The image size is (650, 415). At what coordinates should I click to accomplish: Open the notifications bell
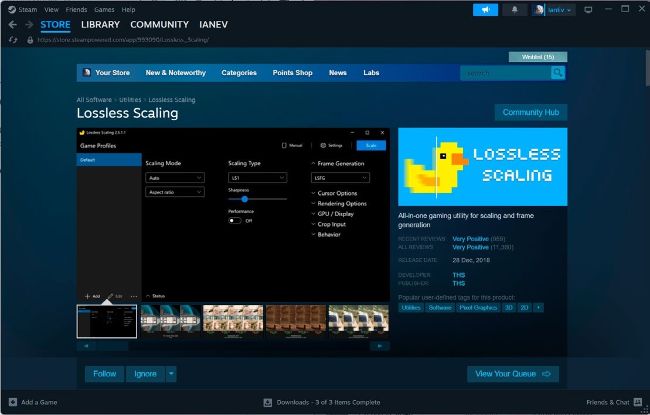click(x=514, y=10)
